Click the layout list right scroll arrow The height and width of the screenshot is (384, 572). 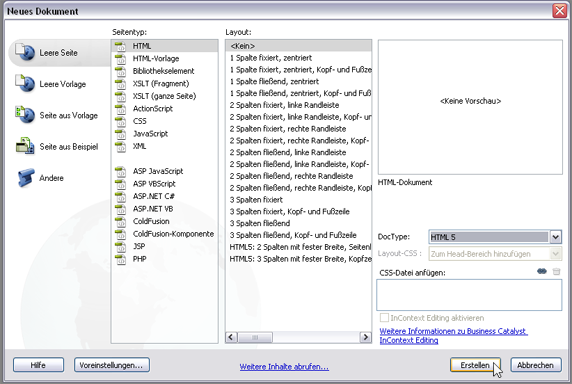coord(365,337)
